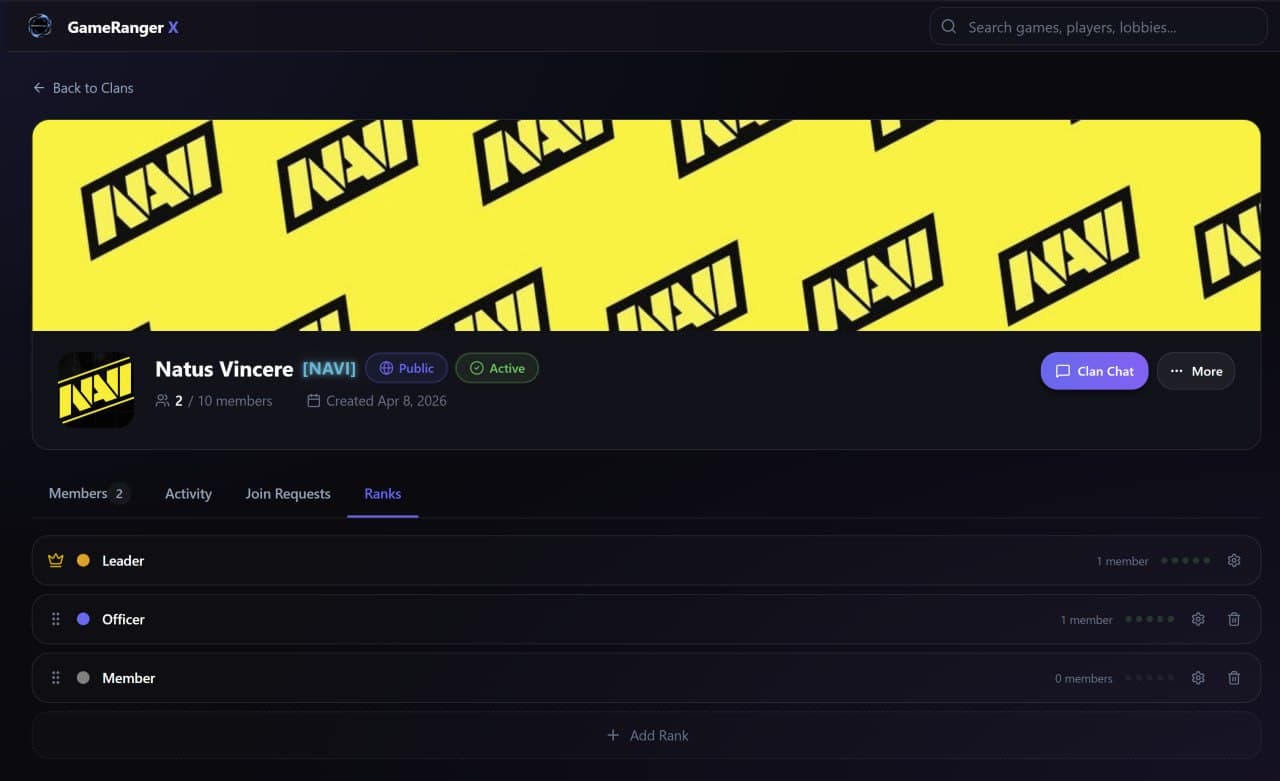The height and width of the screenshot is (781, 1280).
Task: Delete the Member rank with trash icon
Action: [x=1234, y=678]
